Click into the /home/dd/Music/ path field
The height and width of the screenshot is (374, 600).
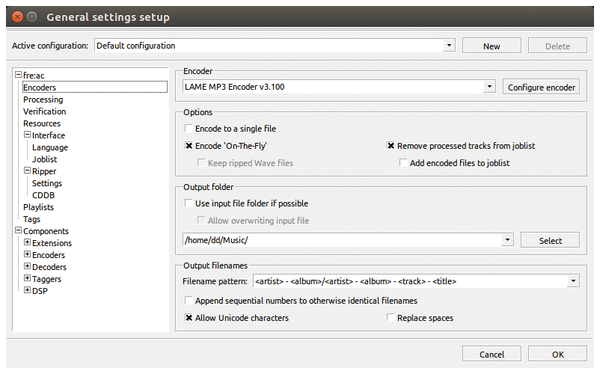point(342,240)
